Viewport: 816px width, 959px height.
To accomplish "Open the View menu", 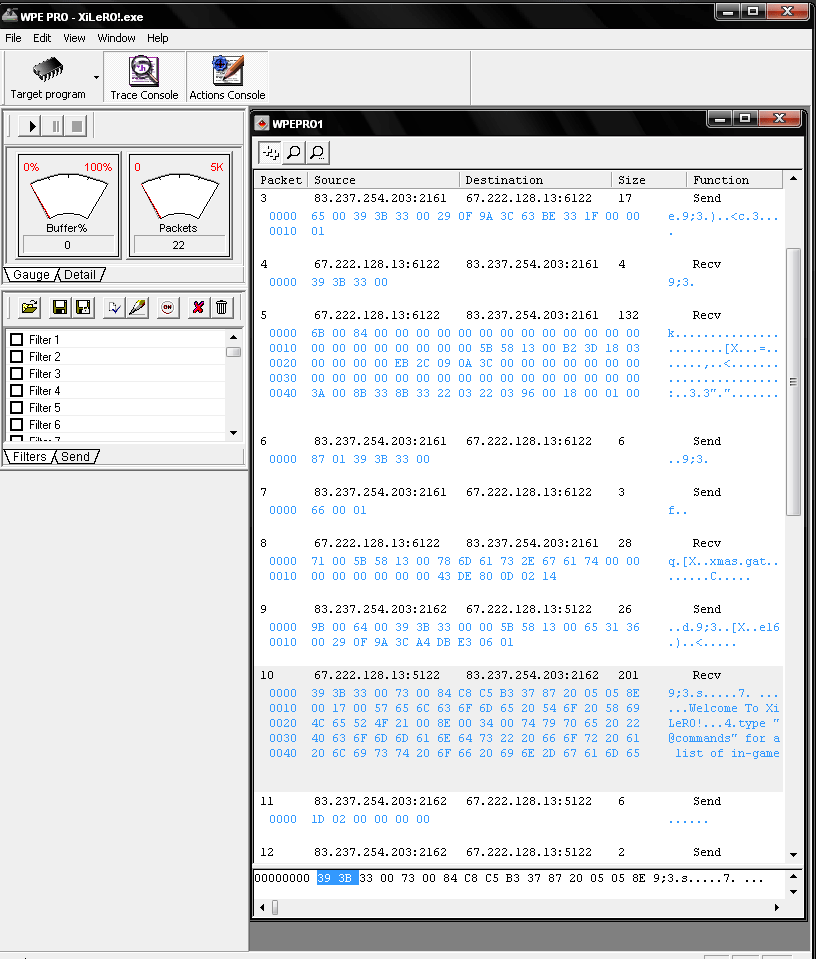I will (x=74, y=38).
